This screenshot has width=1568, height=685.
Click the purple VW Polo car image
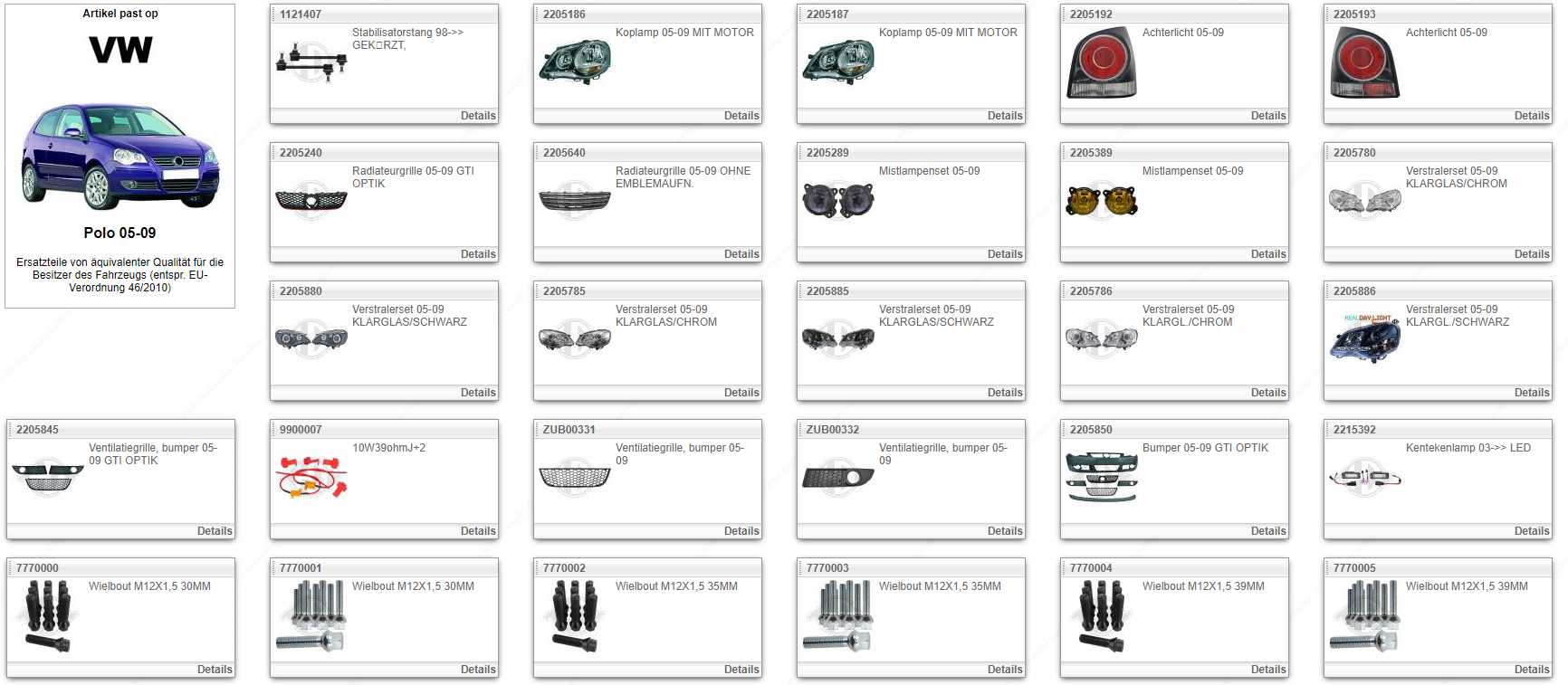coord(120,156)
